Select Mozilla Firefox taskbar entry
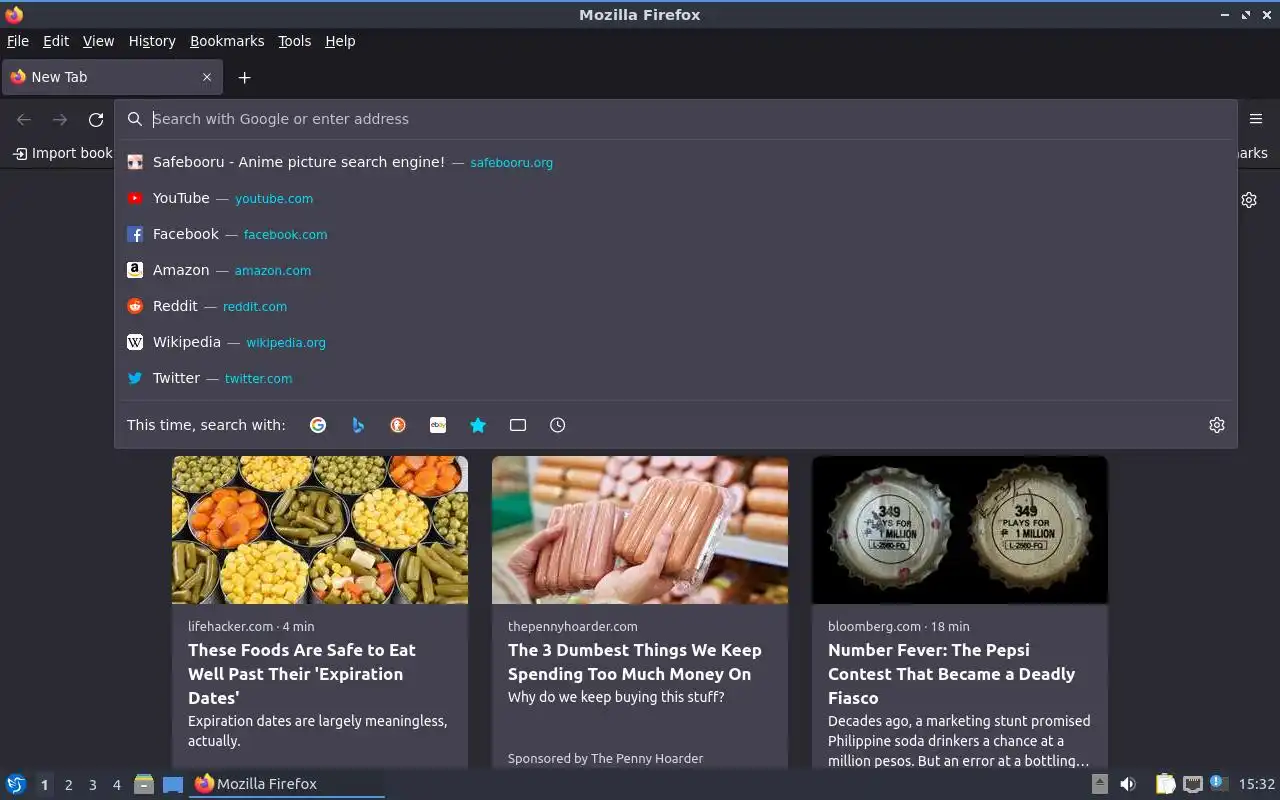Screen dimensions: 1280x800 (x=287, y=784)
